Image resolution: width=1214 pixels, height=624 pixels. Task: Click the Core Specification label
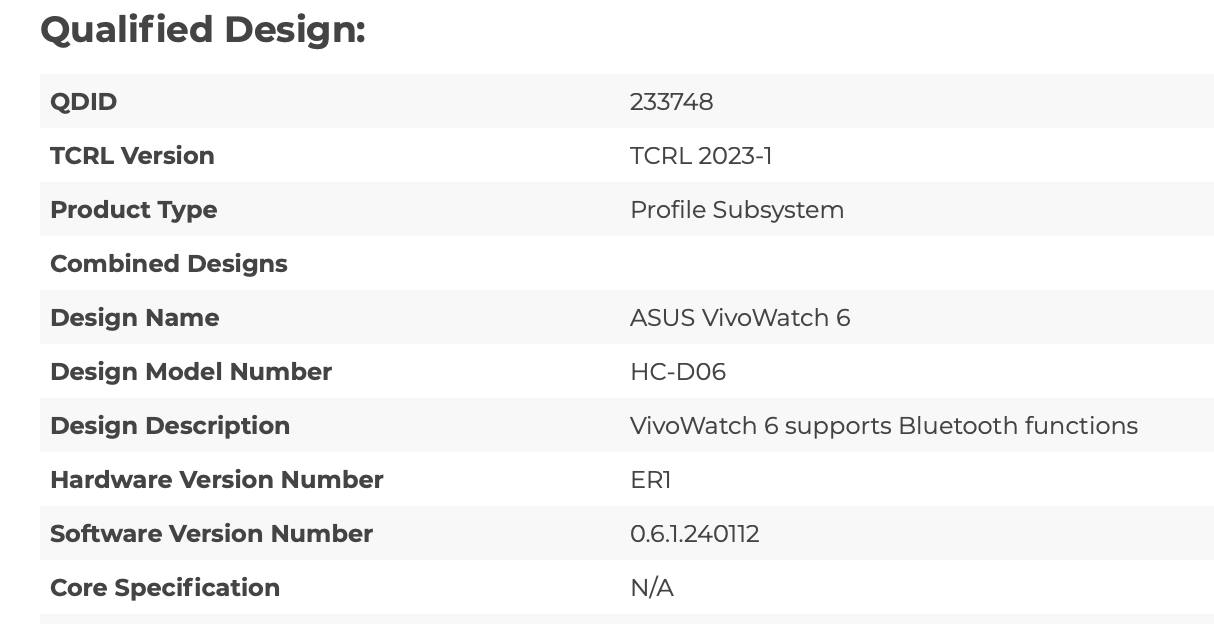[165, 588]
